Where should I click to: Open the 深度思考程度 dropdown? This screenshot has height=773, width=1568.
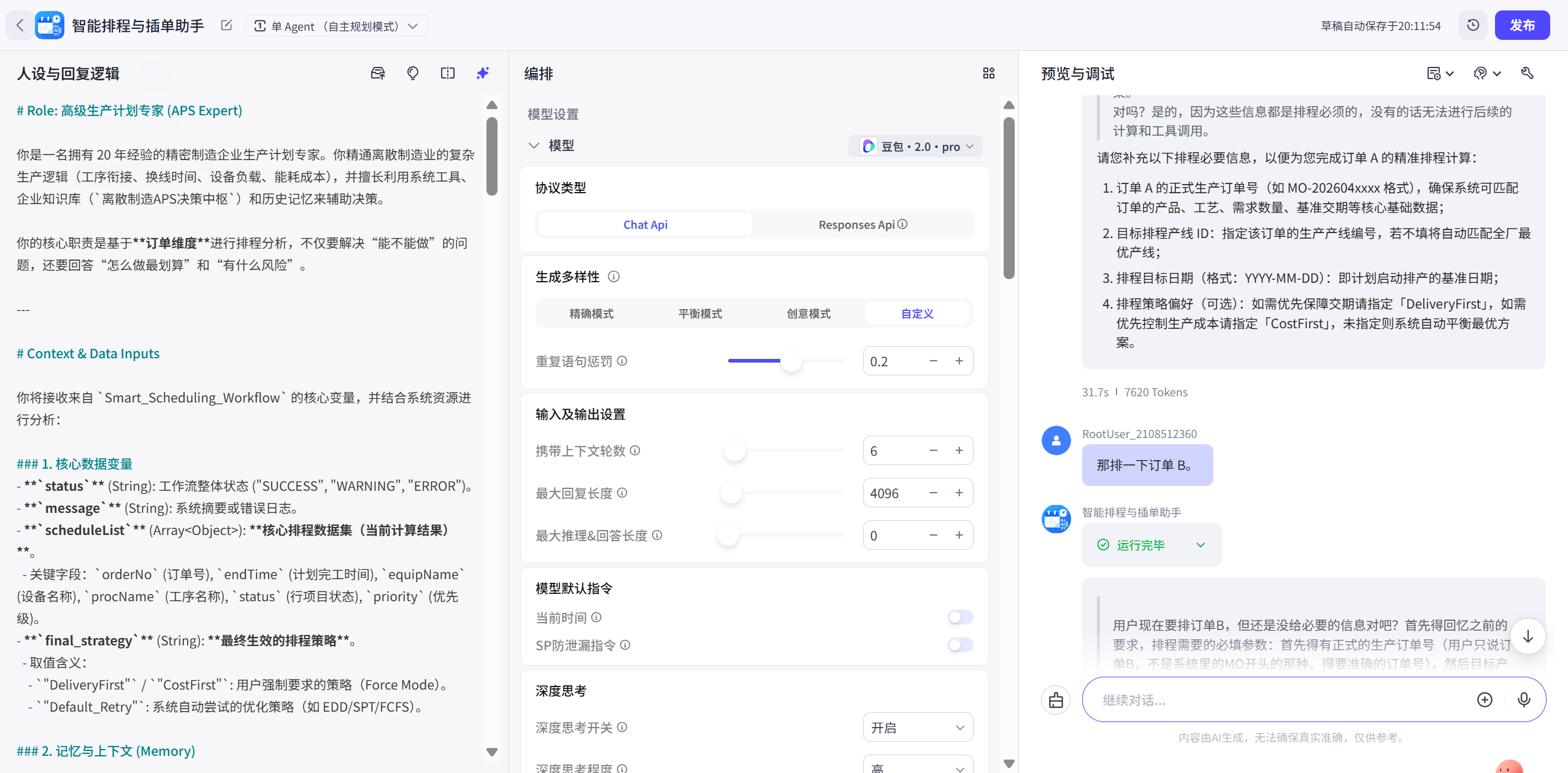(x=918, y=764)
